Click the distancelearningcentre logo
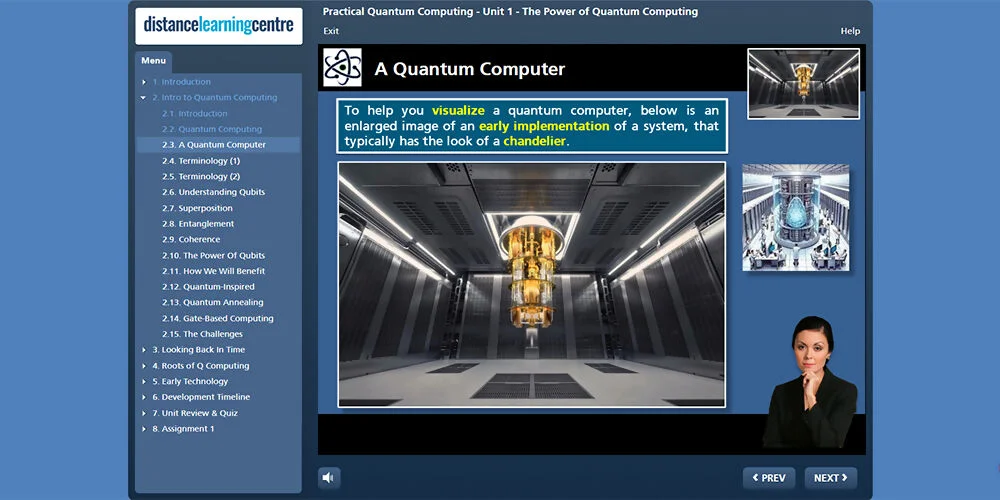Screen dimensions: 1000x500 click(x=219, y=25)
